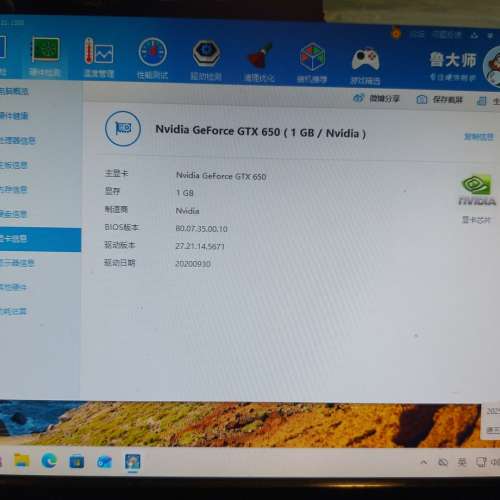The width and height of the screenshot is (500, 500).
Task: Click the '鲁大师' brand title text
Action: click(x=453, y=60)
